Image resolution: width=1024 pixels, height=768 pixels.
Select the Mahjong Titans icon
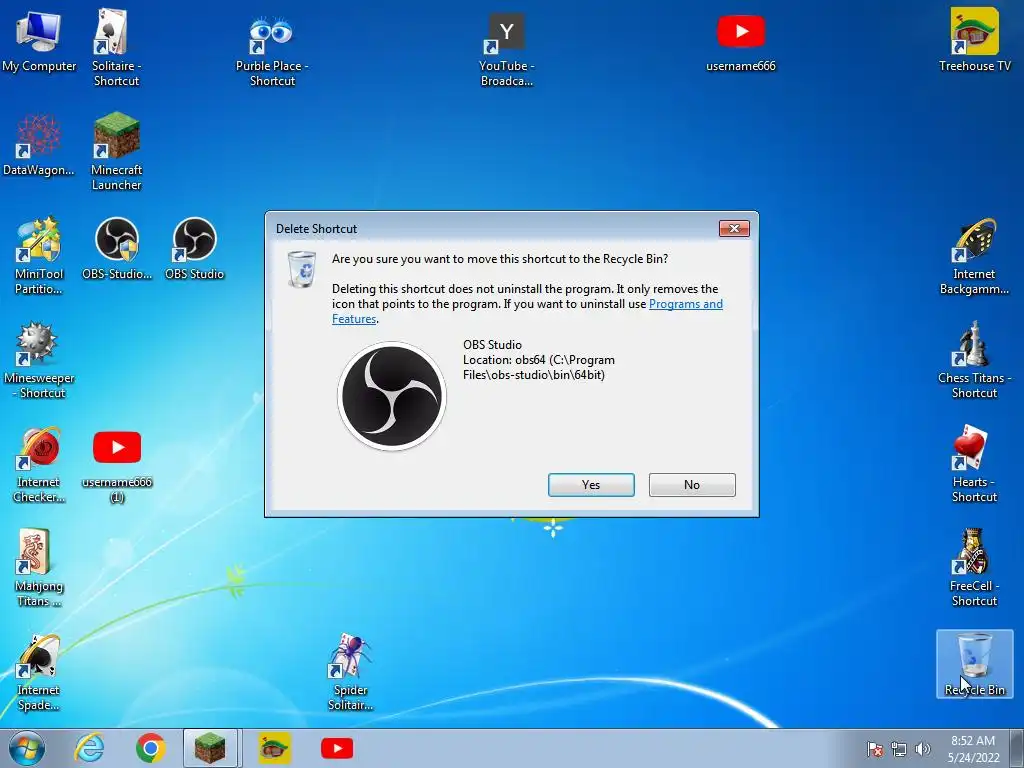[x=39, y=569]
